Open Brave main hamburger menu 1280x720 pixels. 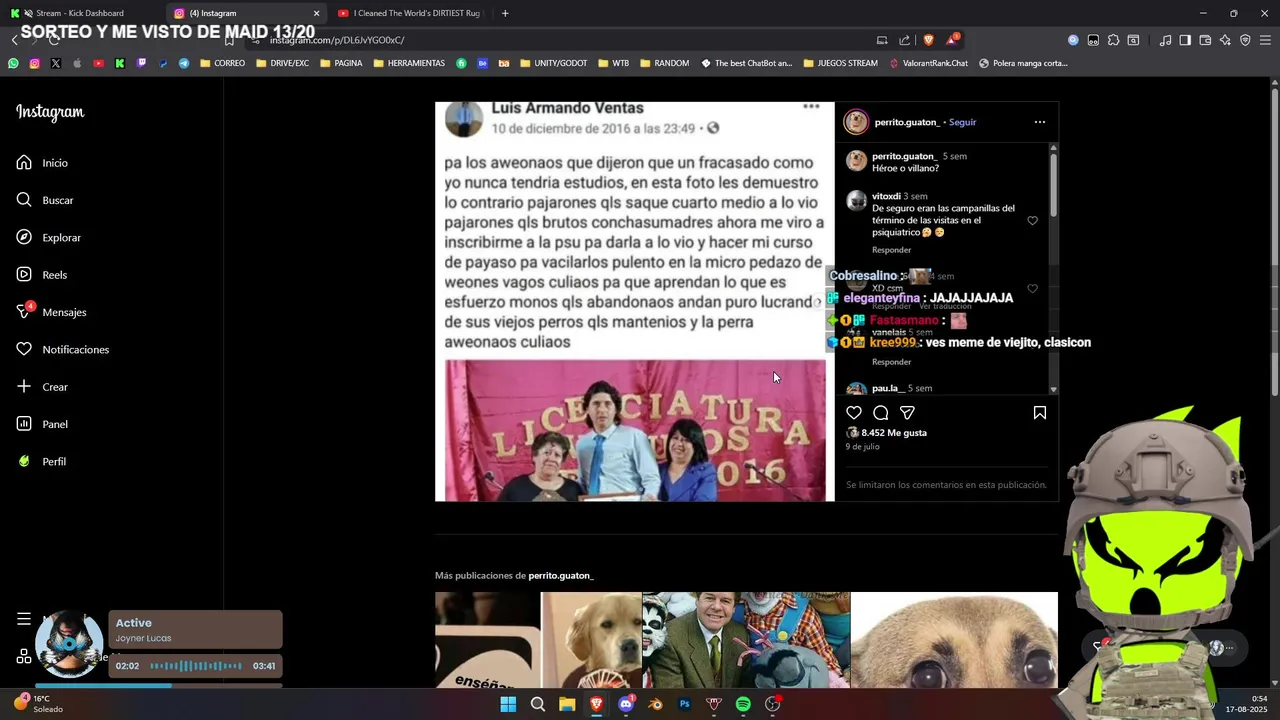[x=1265, y=40]
